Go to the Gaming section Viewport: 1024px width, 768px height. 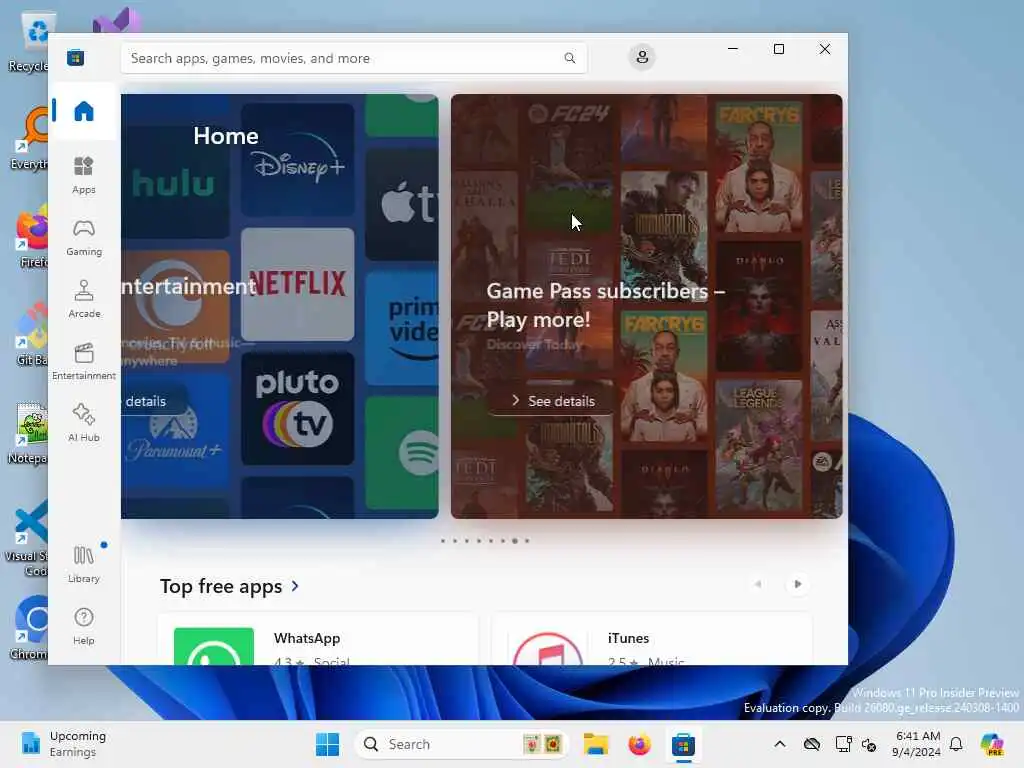click(84, 237)
